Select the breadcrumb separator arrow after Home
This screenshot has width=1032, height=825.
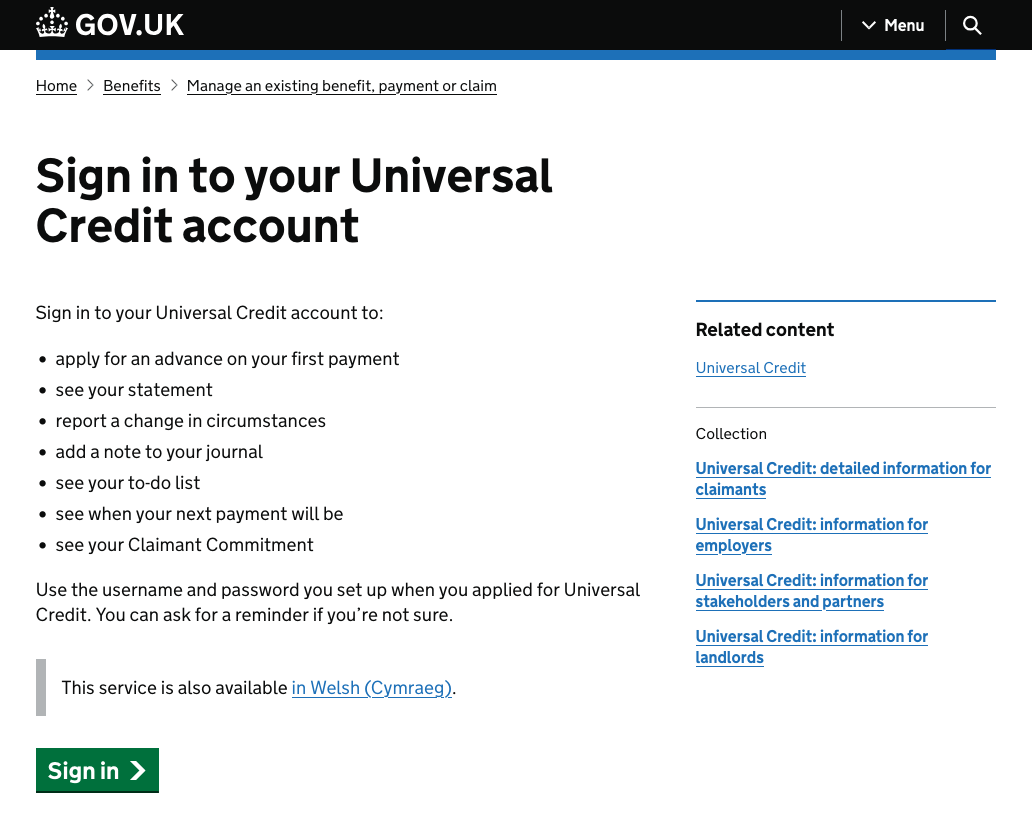pos(90,86)
